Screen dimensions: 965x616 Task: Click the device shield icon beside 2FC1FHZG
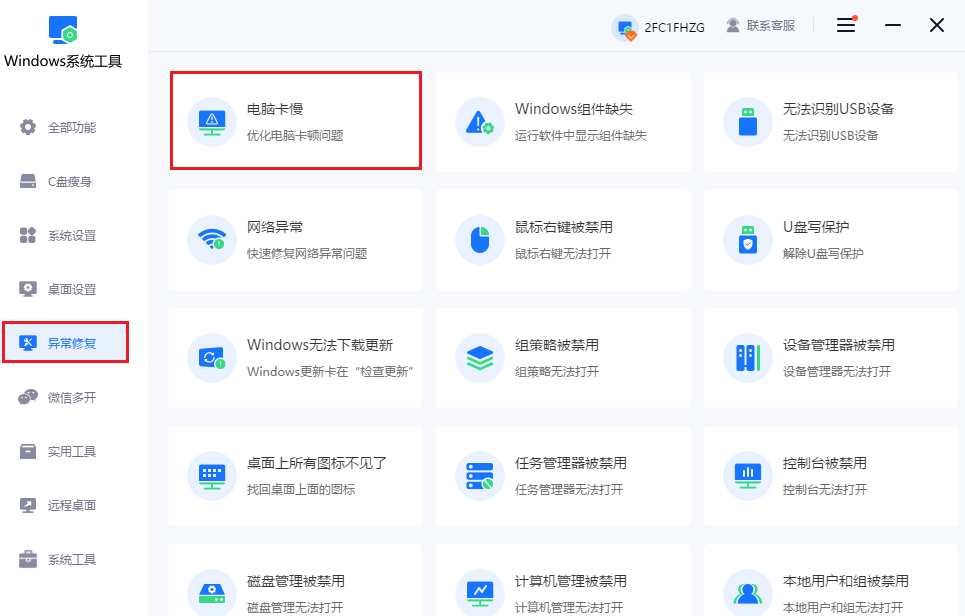[625, 28]
